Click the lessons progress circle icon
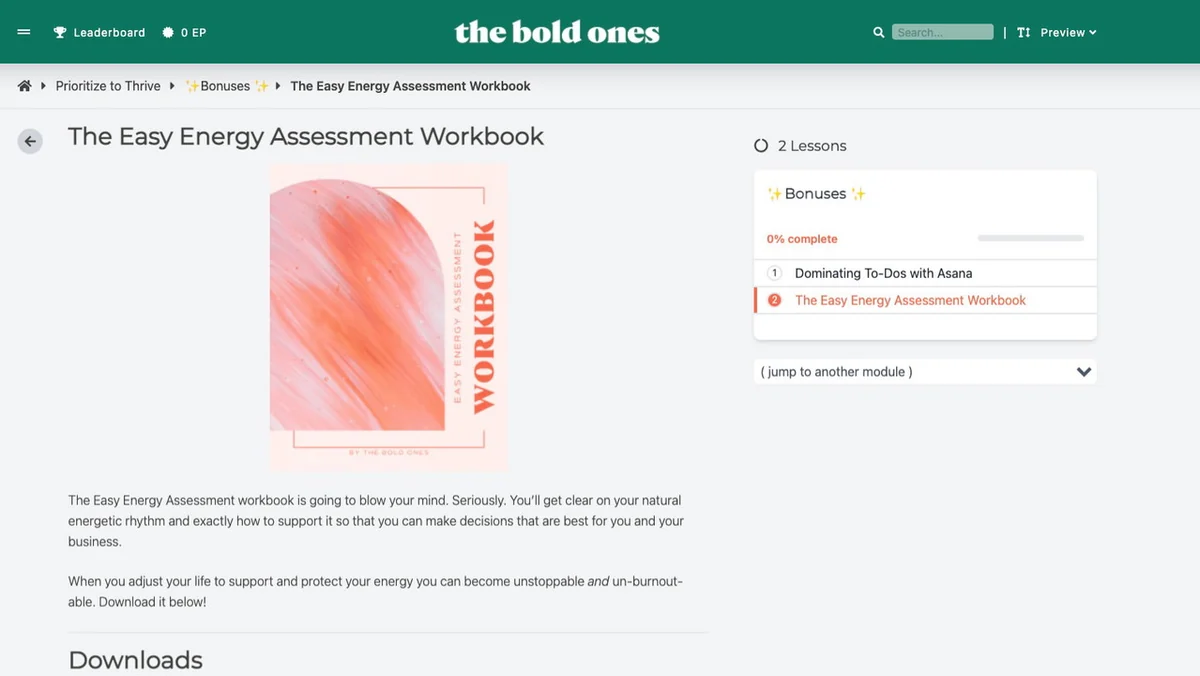This screenshot has height=676, width=1200. [x=761, y=146]
